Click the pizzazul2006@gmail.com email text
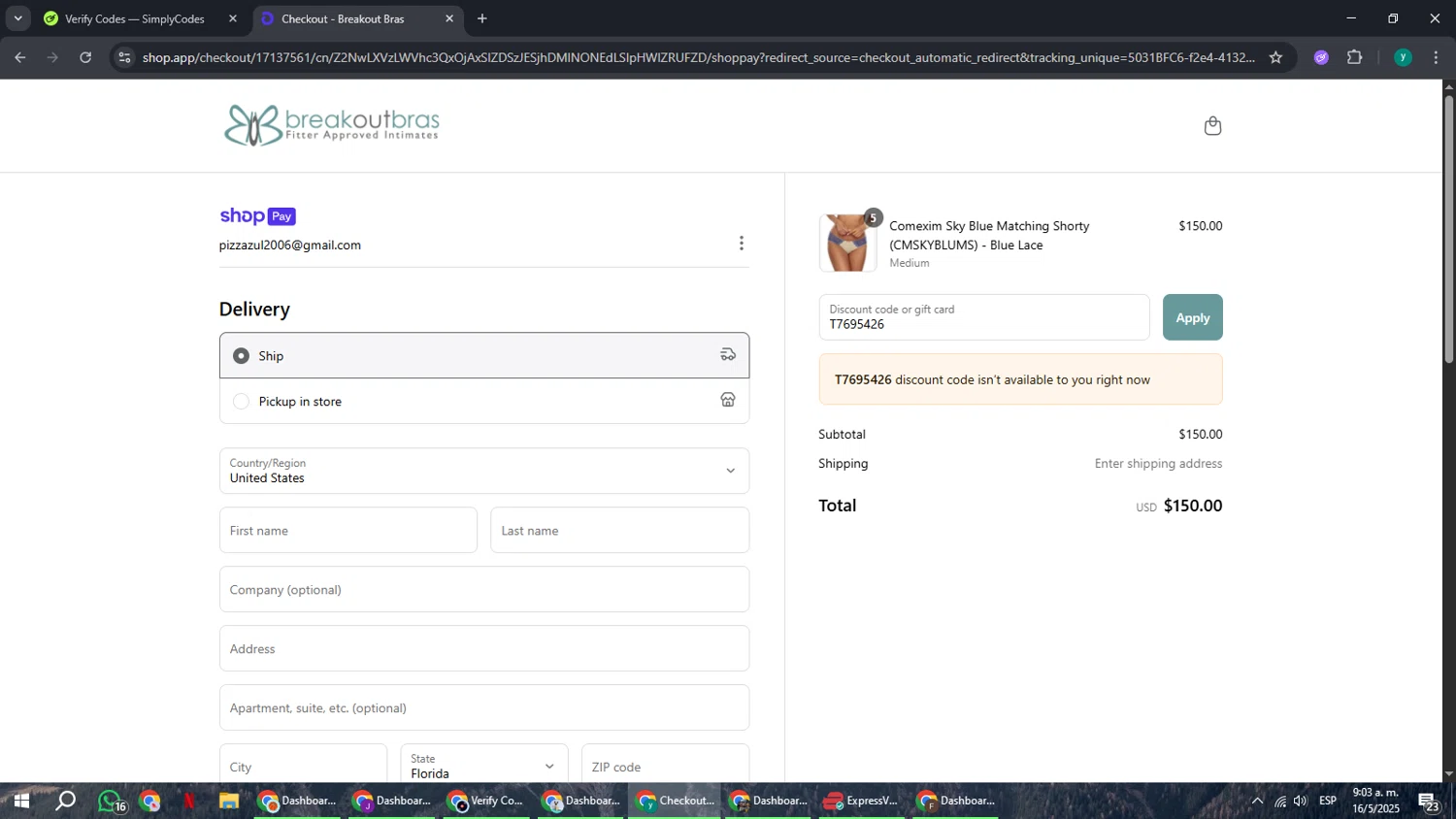Screen dimensions: 1456x819 [290, 245]
